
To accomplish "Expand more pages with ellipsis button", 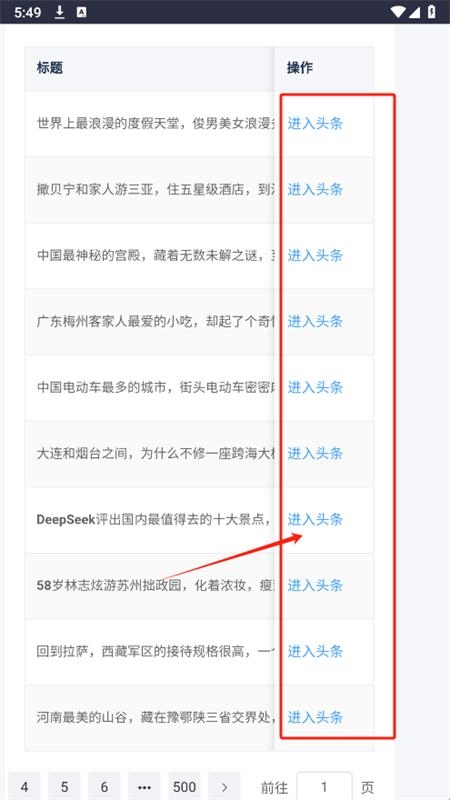I will [144, 787].
